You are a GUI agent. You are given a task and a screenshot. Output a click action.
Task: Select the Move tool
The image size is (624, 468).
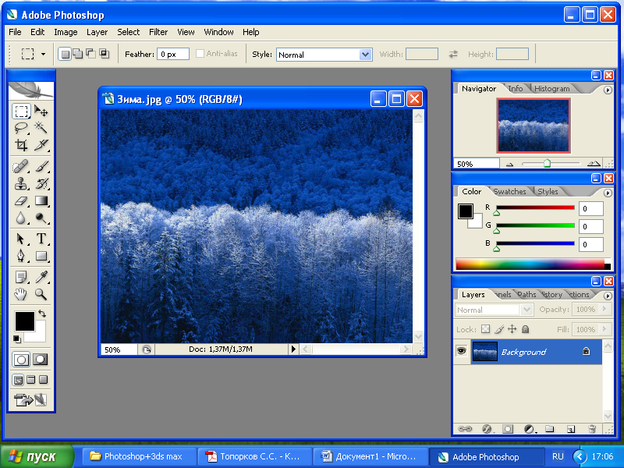point(41,111)
